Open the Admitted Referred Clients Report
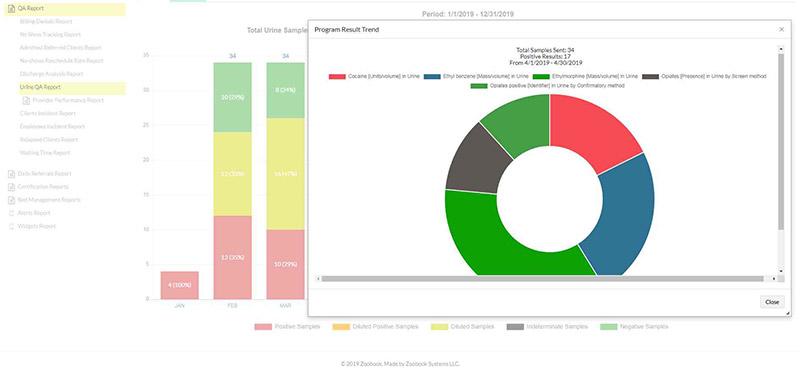The width and height of the screenshot is (800, 368). click(60, 48)
